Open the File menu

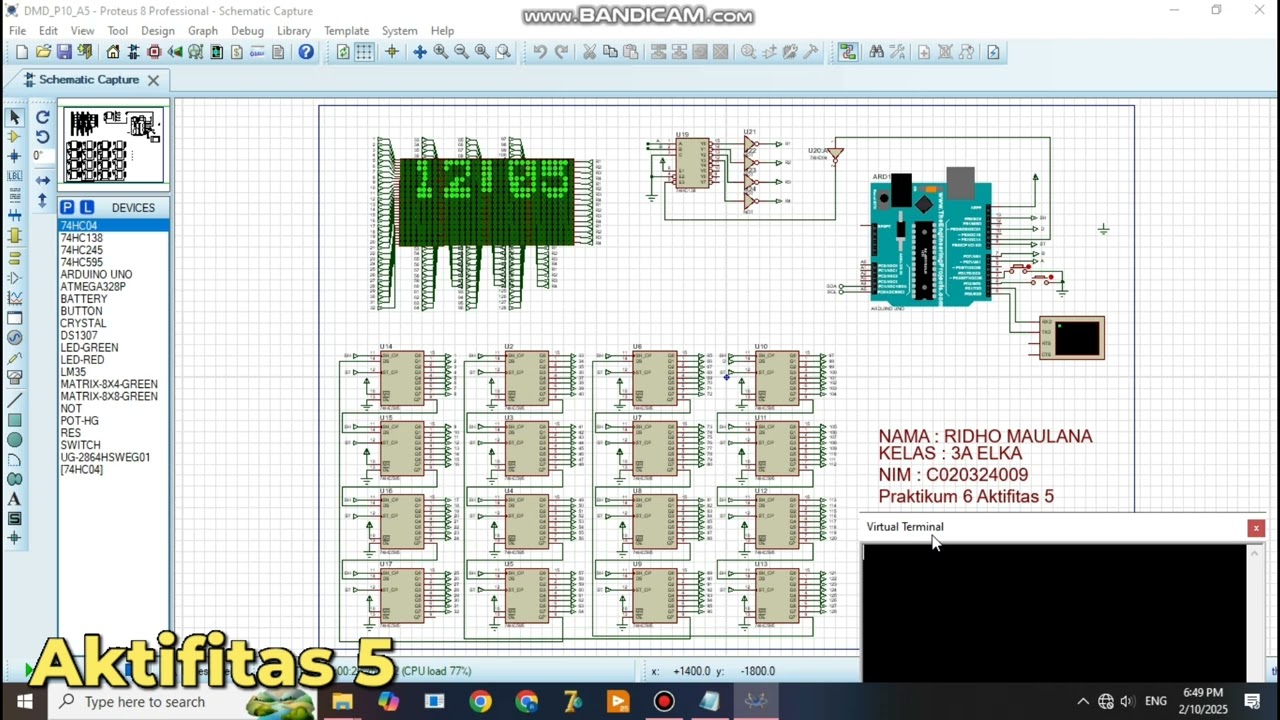click(18, 31)
